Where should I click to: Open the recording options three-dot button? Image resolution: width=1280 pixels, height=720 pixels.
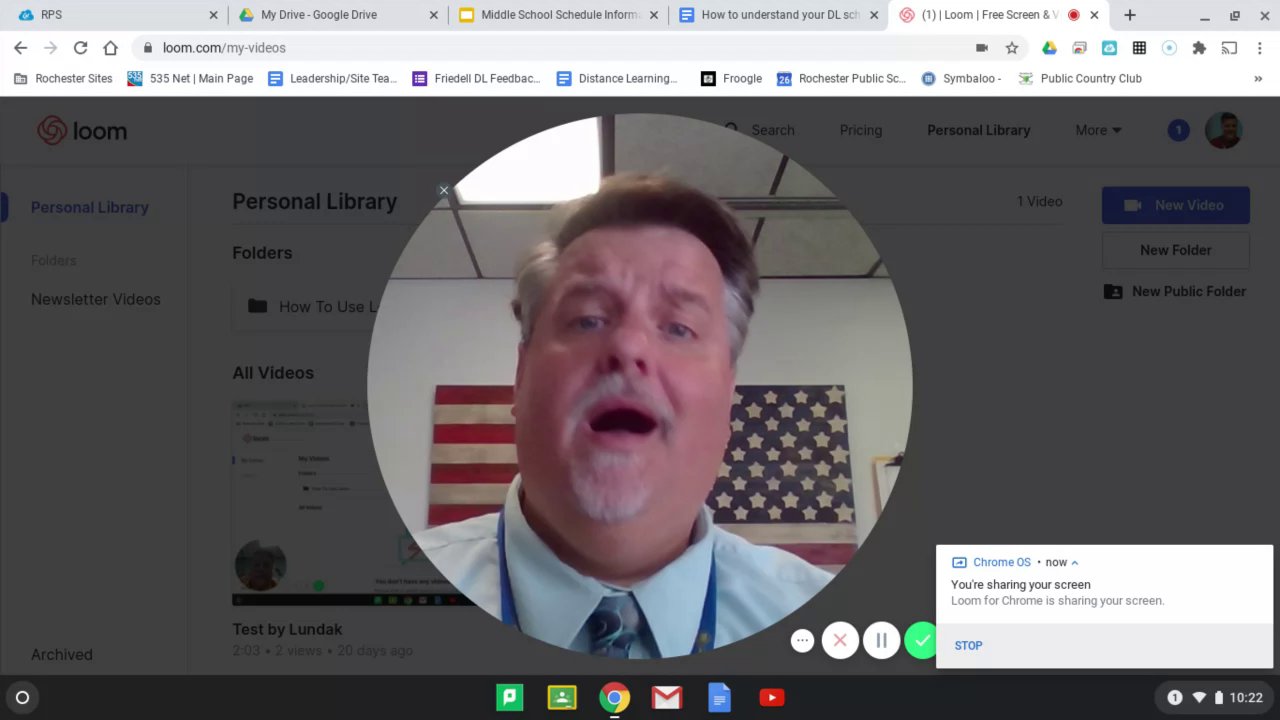pyautogui.click(x=802, y=641)
